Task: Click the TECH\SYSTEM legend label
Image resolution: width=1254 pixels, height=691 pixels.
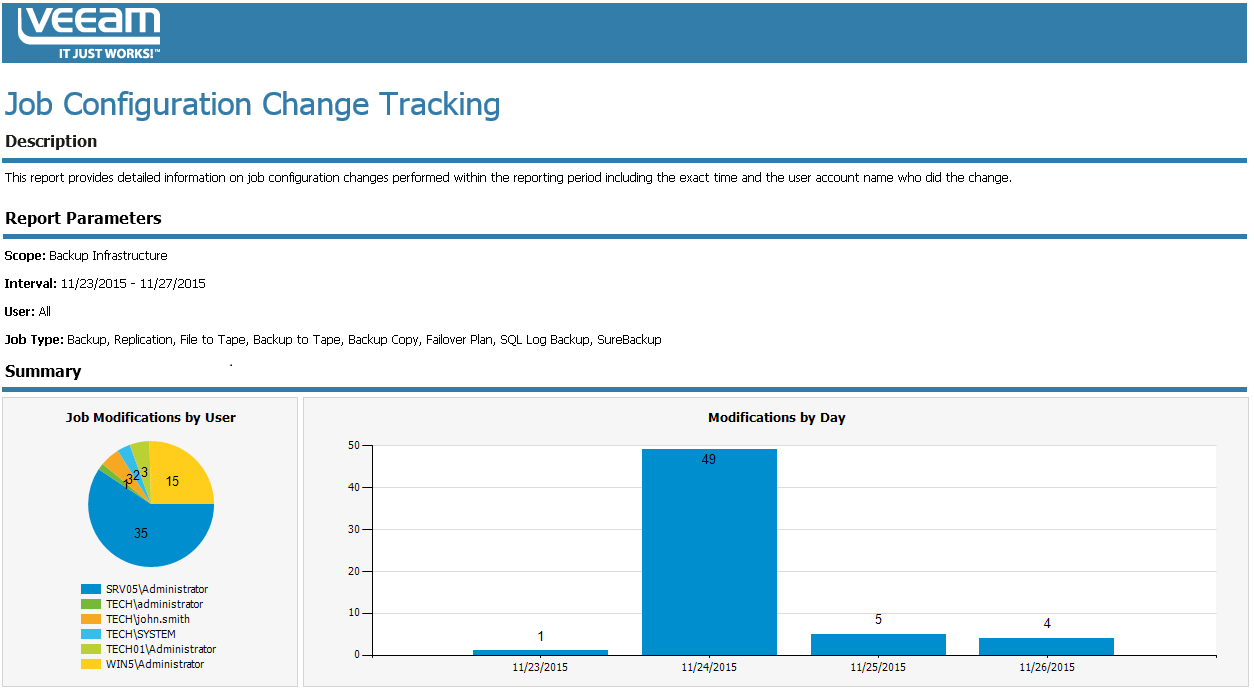Action: coord(141,634)
